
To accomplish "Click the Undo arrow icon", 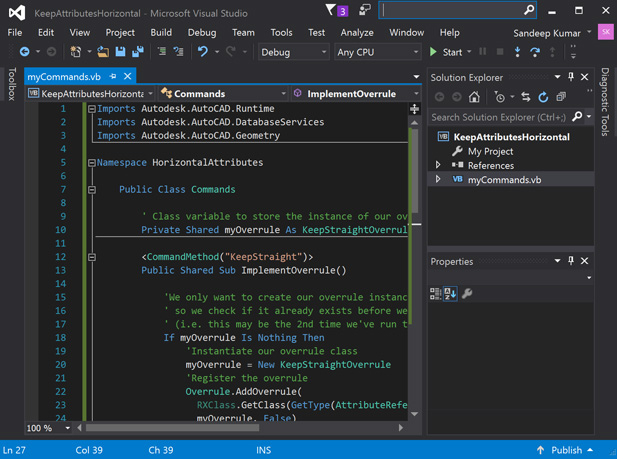I will pyautogui.click(x=203, y=52).
